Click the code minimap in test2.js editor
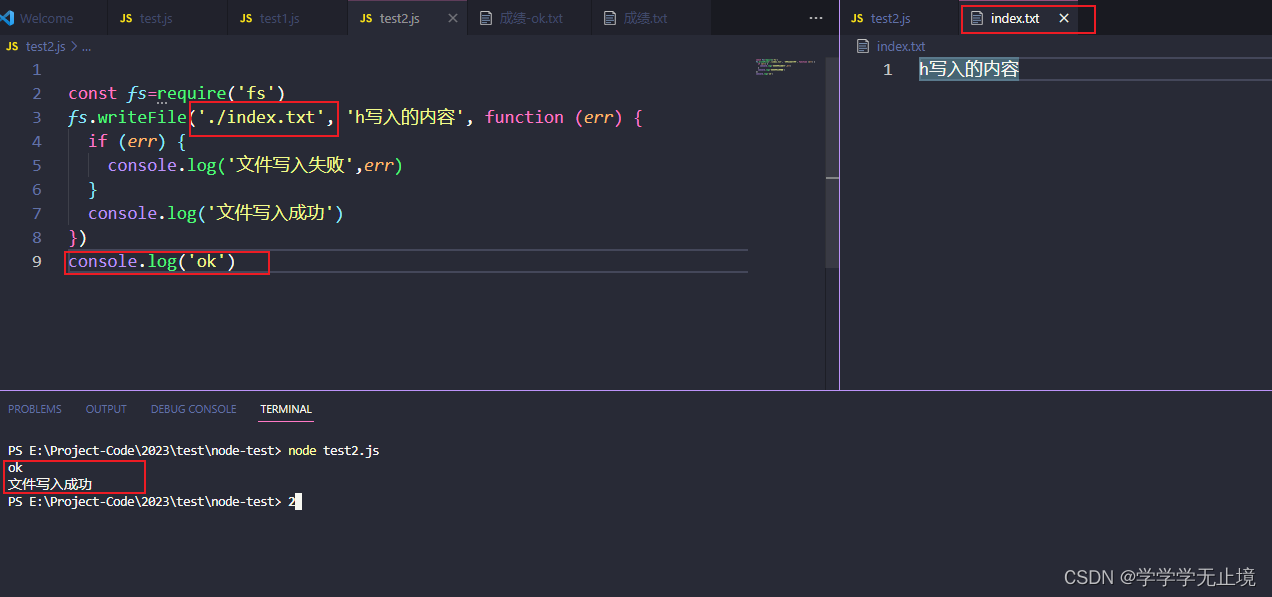1272x597 pixels. point(785,68)
